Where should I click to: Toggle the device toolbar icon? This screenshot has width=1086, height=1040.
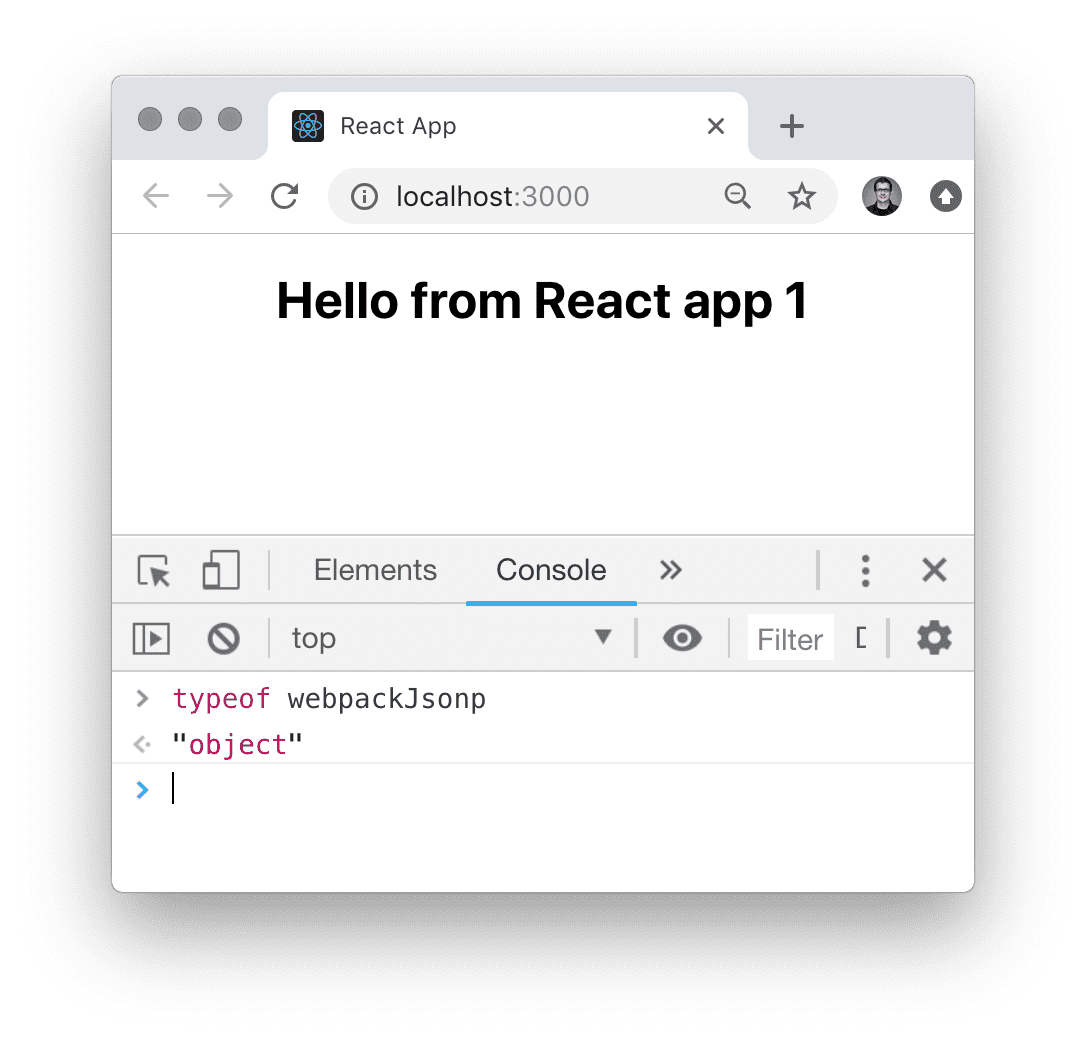point(221,570)
